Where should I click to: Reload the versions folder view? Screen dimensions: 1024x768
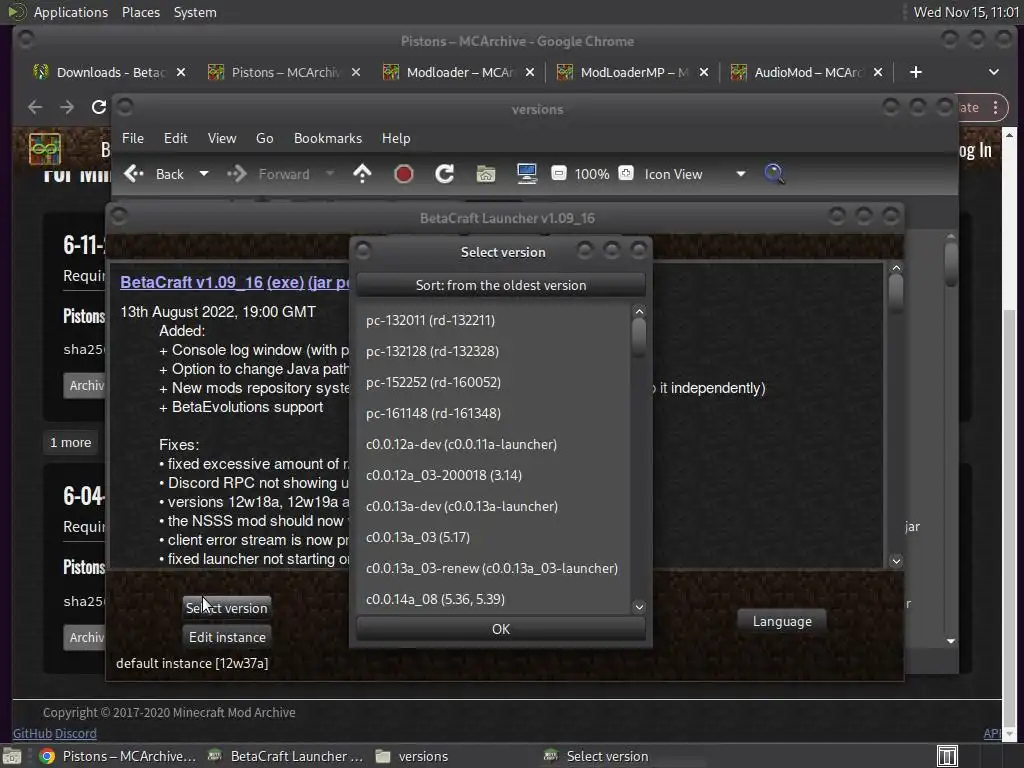tap(445, 174)
